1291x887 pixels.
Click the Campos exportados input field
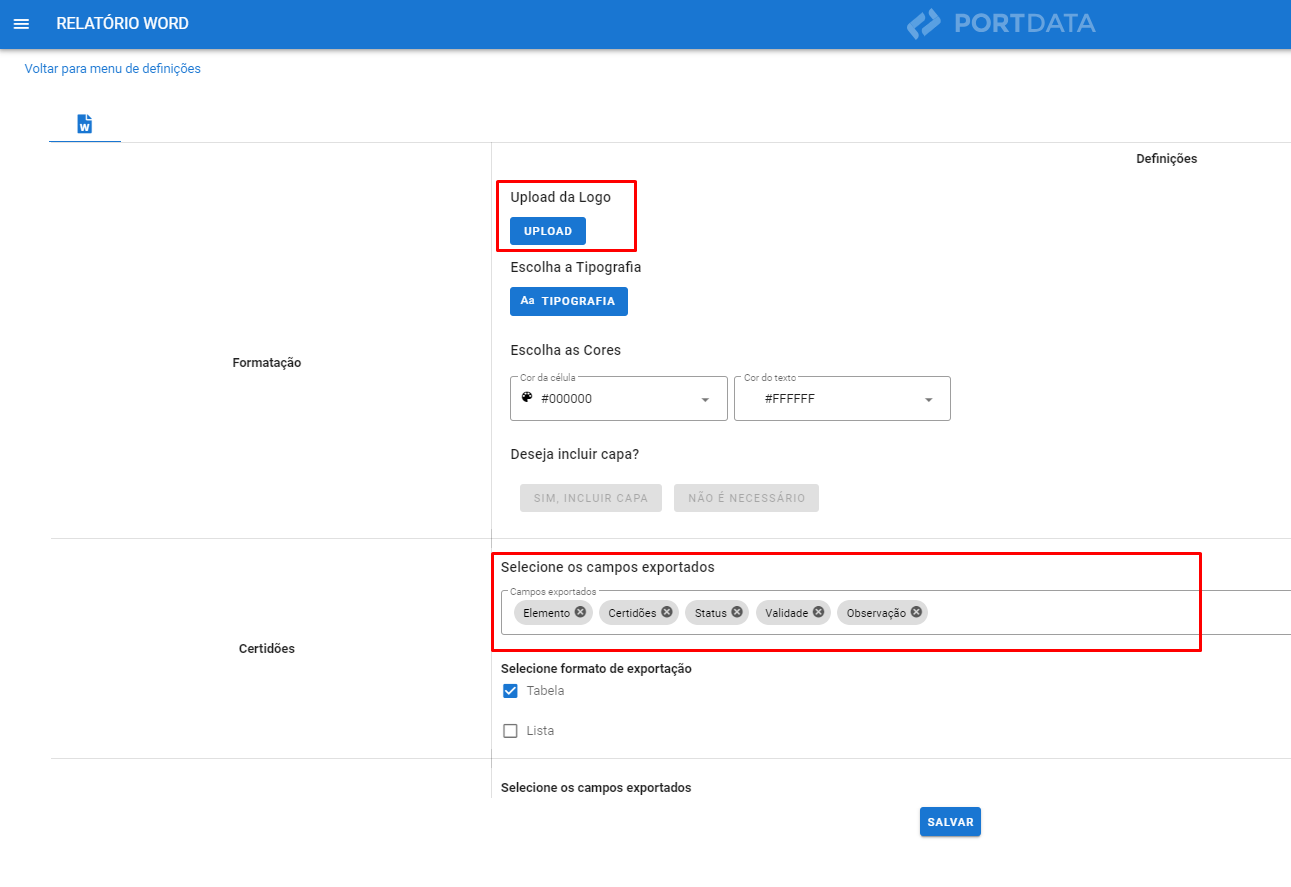[x=896, y=612]
